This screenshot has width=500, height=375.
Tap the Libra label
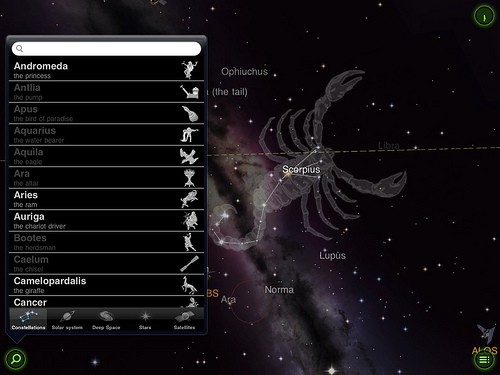[389, 146]
